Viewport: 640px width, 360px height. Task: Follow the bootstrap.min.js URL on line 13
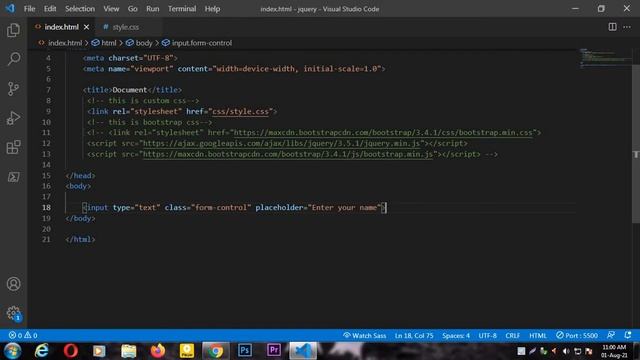288,154
